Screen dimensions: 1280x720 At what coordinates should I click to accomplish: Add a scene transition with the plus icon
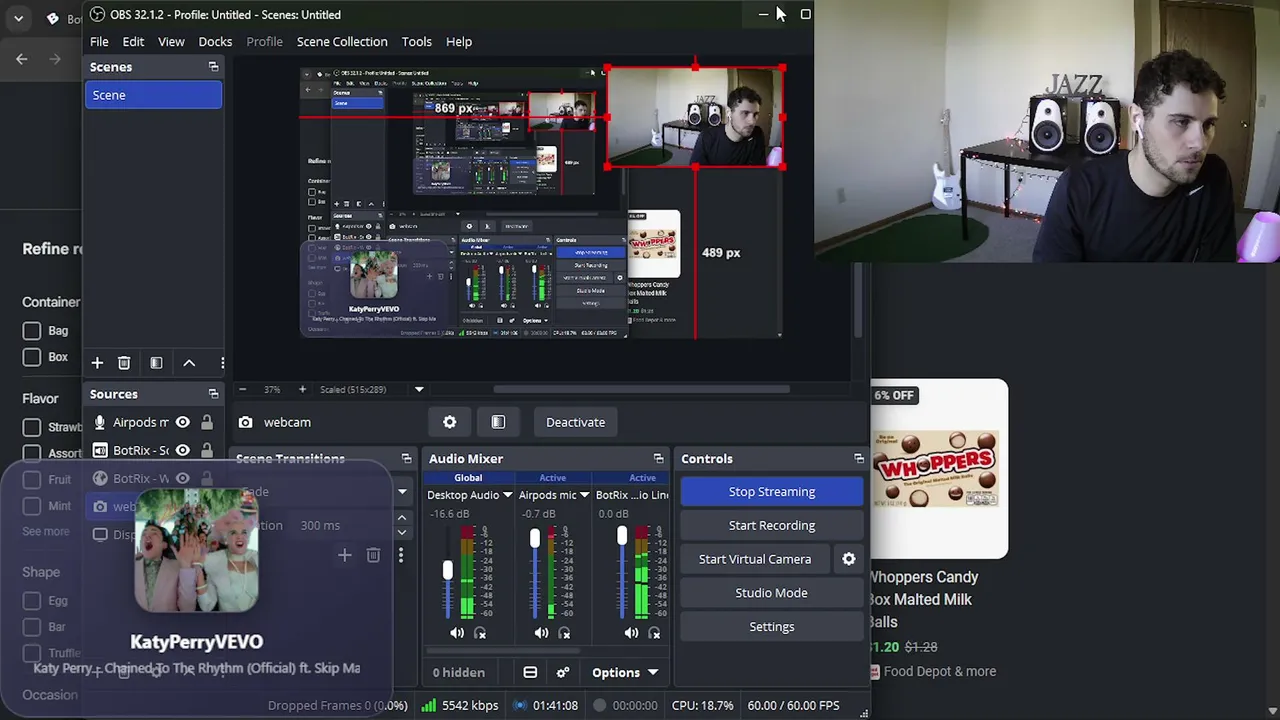point(344,555)
